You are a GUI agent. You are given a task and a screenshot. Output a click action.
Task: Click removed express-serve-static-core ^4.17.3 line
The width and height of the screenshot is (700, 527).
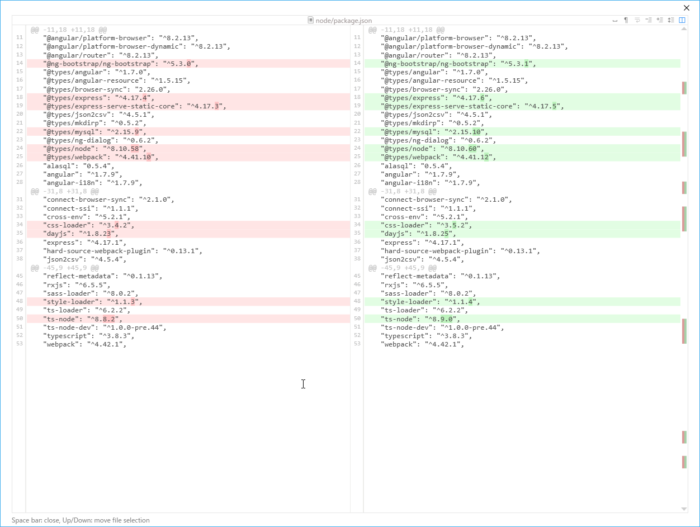(x=188, y=106)
